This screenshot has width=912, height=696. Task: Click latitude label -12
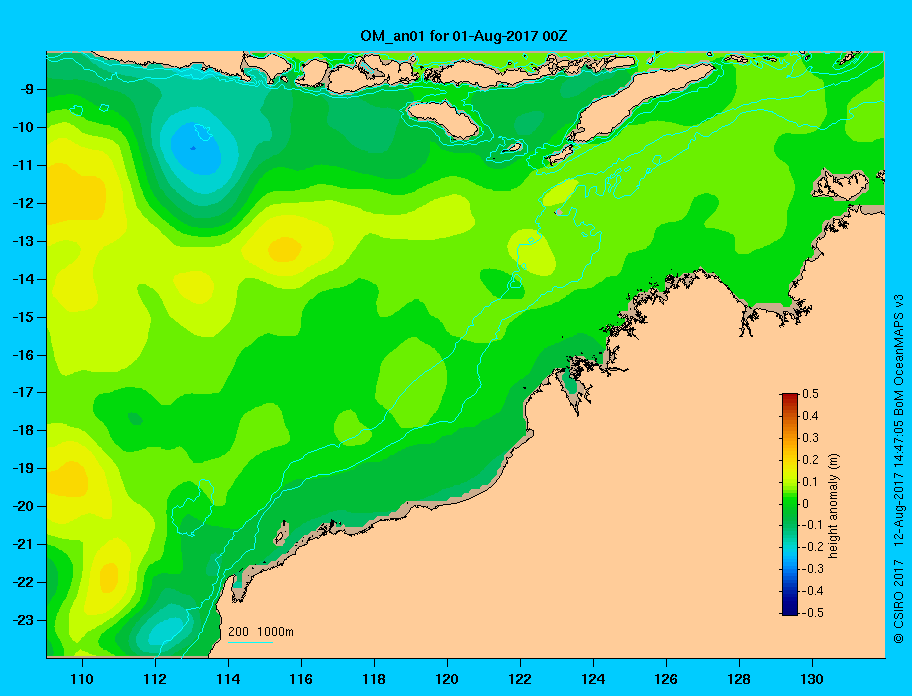[x=24, y=204]
